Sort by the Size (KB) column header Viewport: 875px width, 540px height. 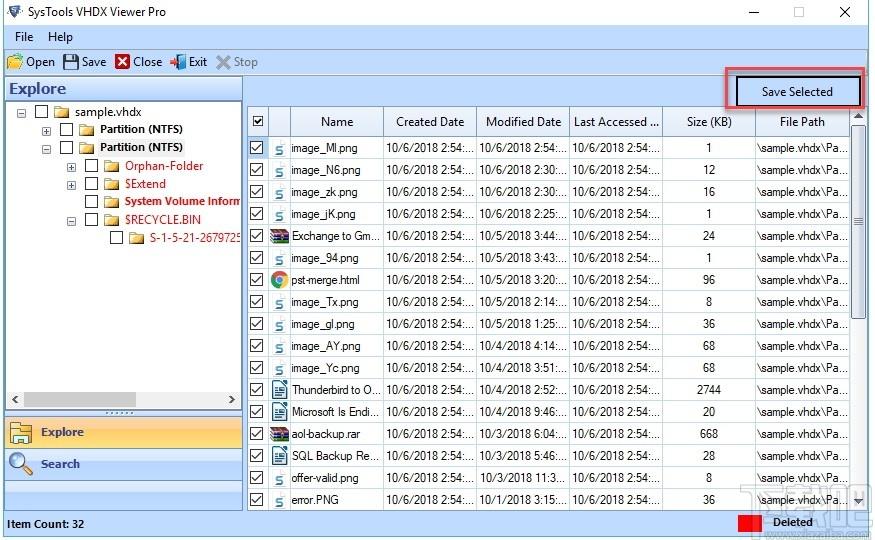(709, 122)
